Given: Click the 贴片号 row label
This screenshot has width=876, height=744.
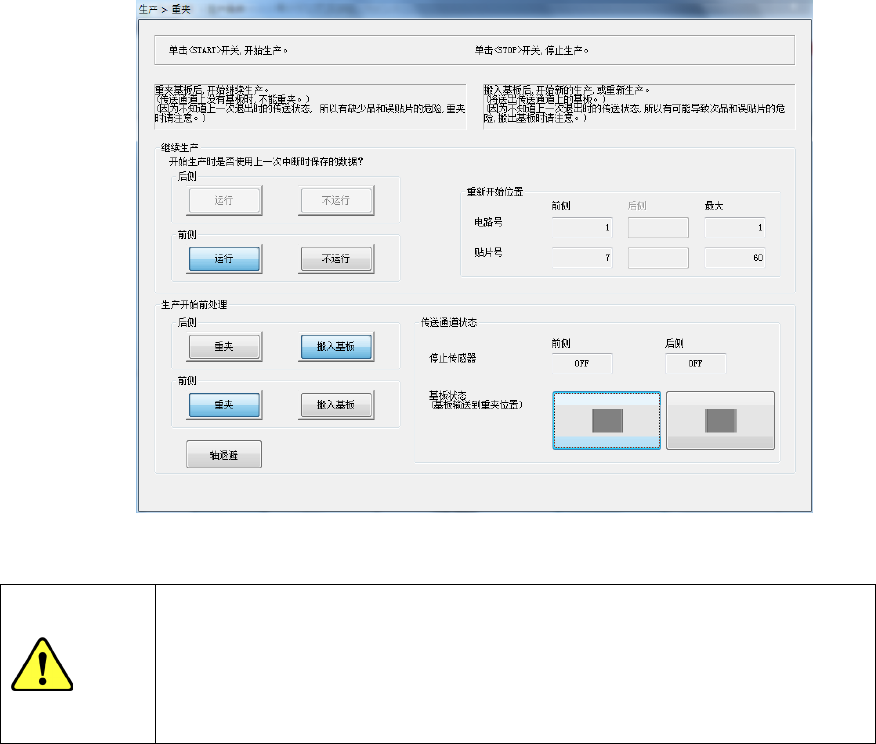Looking at the screenshot, I should [x=488, y=252].
